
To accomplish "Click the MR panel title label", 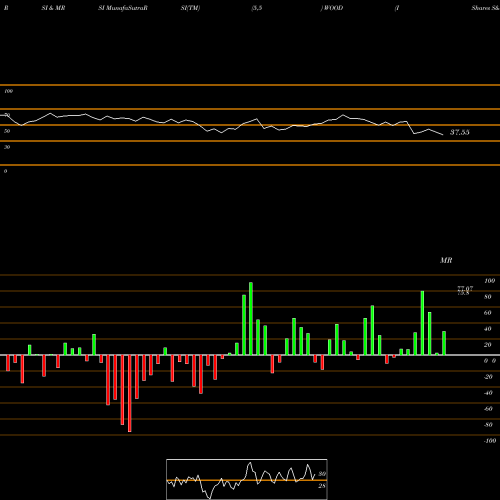I will point(446,260).
